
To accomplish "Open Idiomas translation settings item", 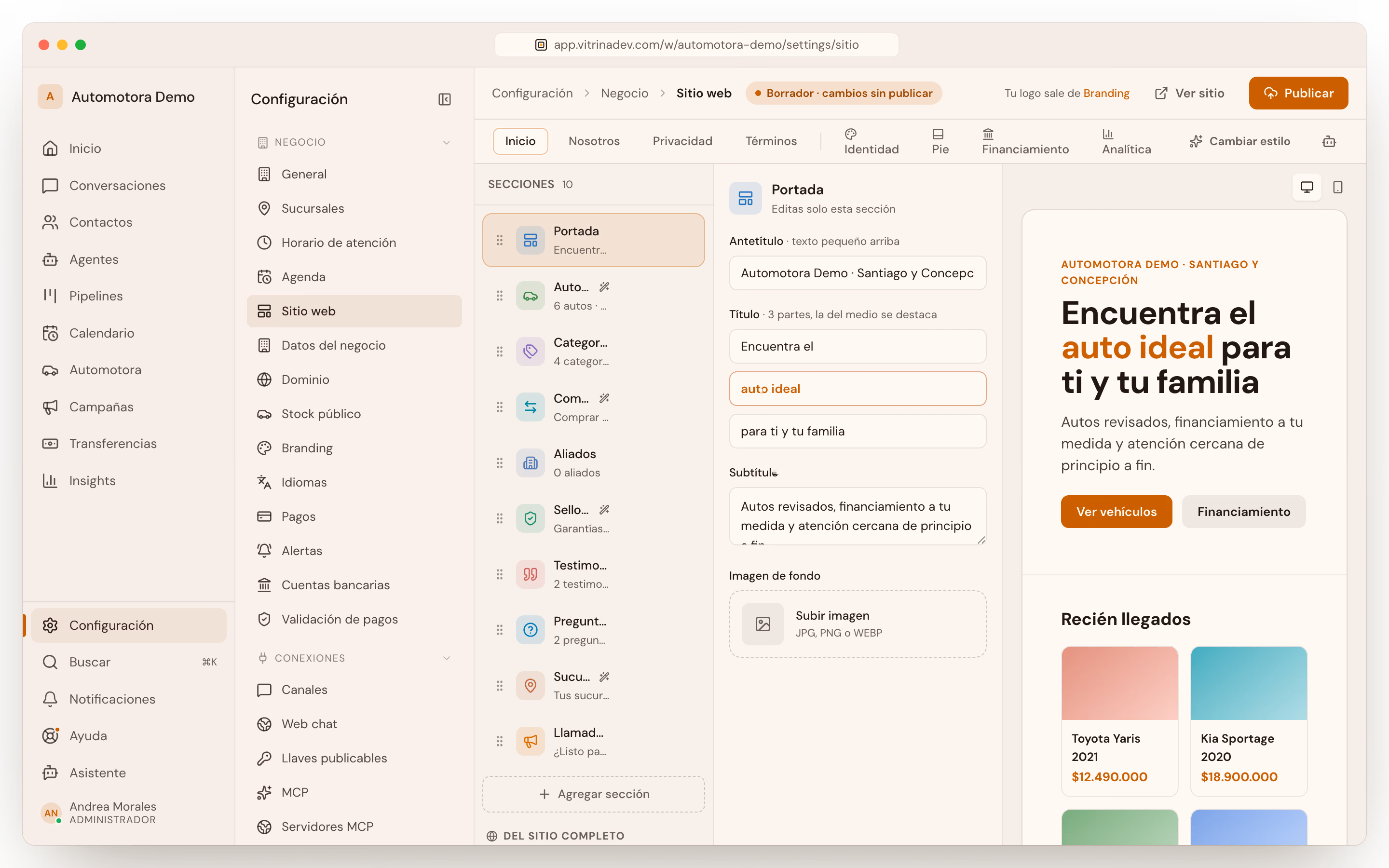I will tap(354, 482).
